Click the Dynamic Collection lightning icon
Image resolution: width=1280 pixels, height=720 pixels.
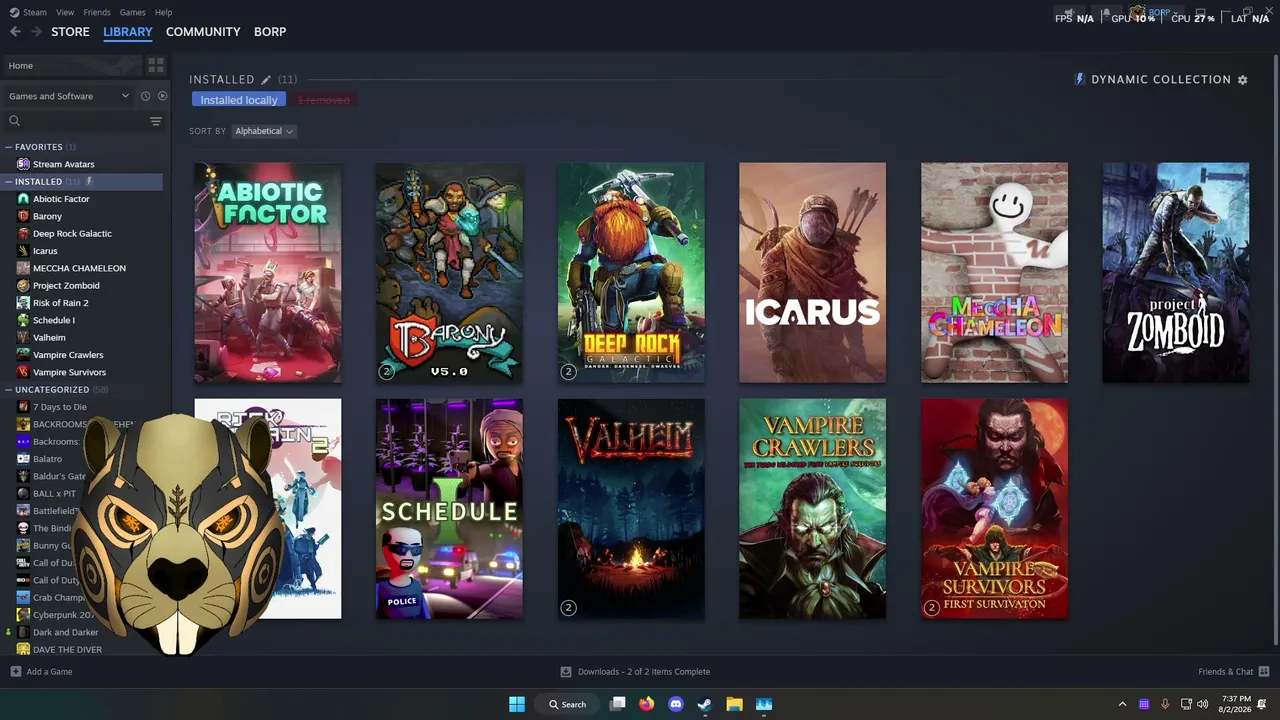point(1079,79)
